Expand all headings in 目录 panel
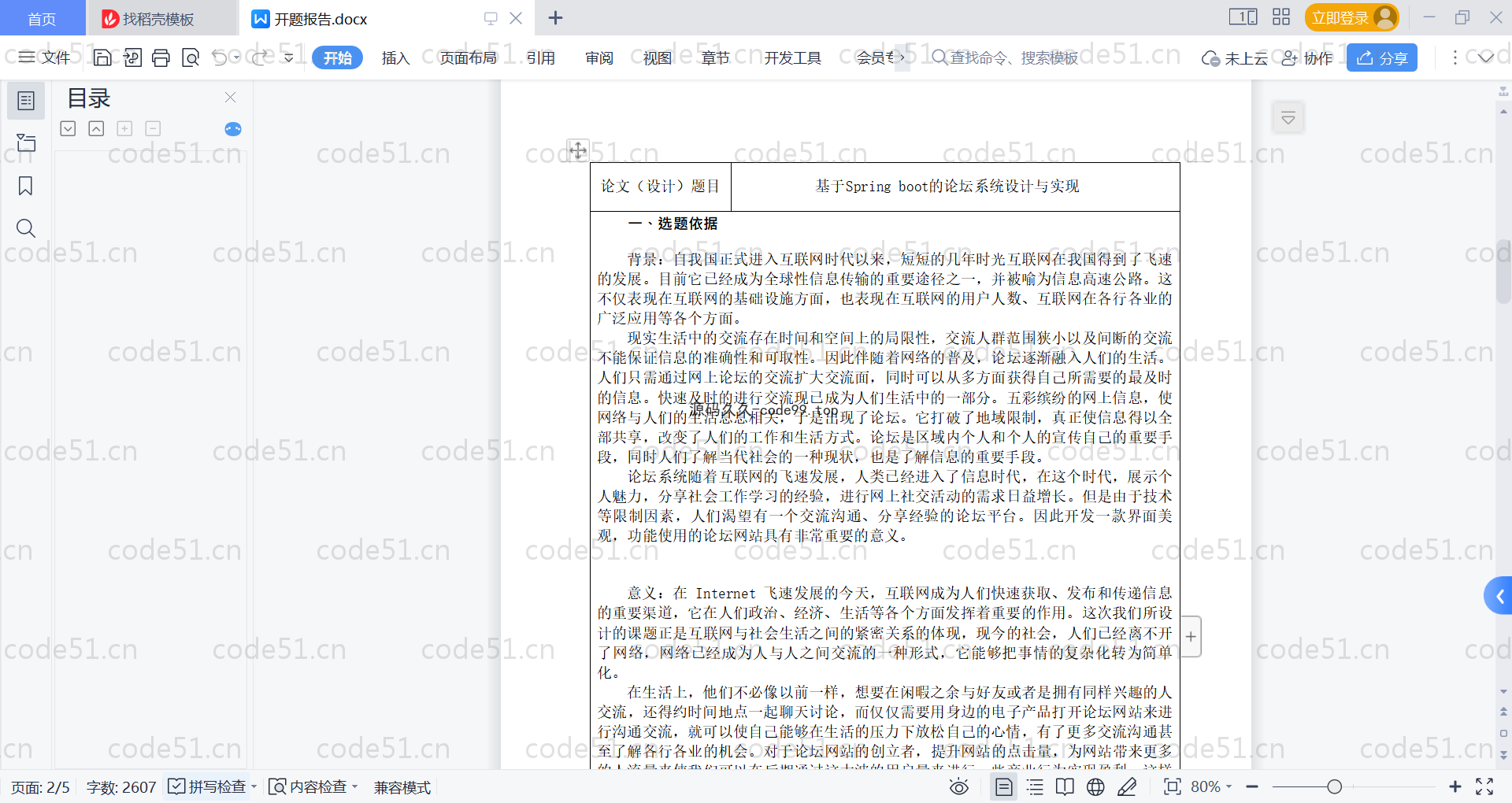Image resolution: width=1512 pixels, height=803 pixels. [68, 128]
